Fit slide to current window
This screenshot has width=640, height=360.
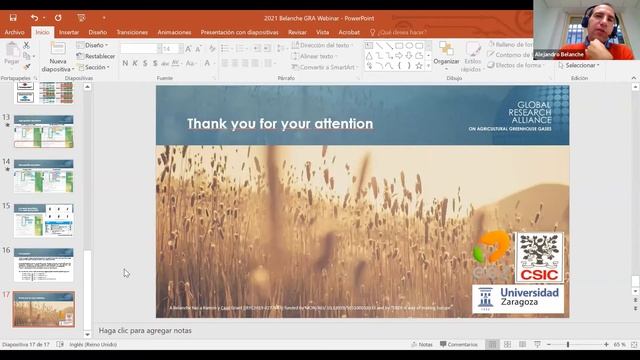click(x=634, y=344)
